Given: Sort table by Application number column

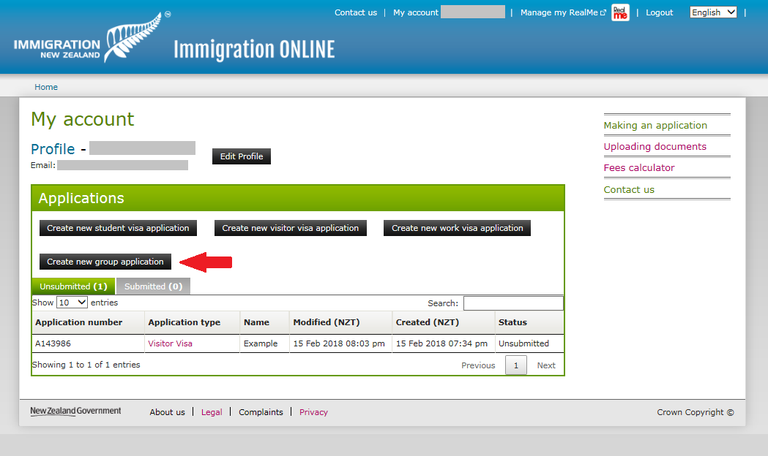Looking at the screenshot, I should pyautogui.click(x=79, y=323).
